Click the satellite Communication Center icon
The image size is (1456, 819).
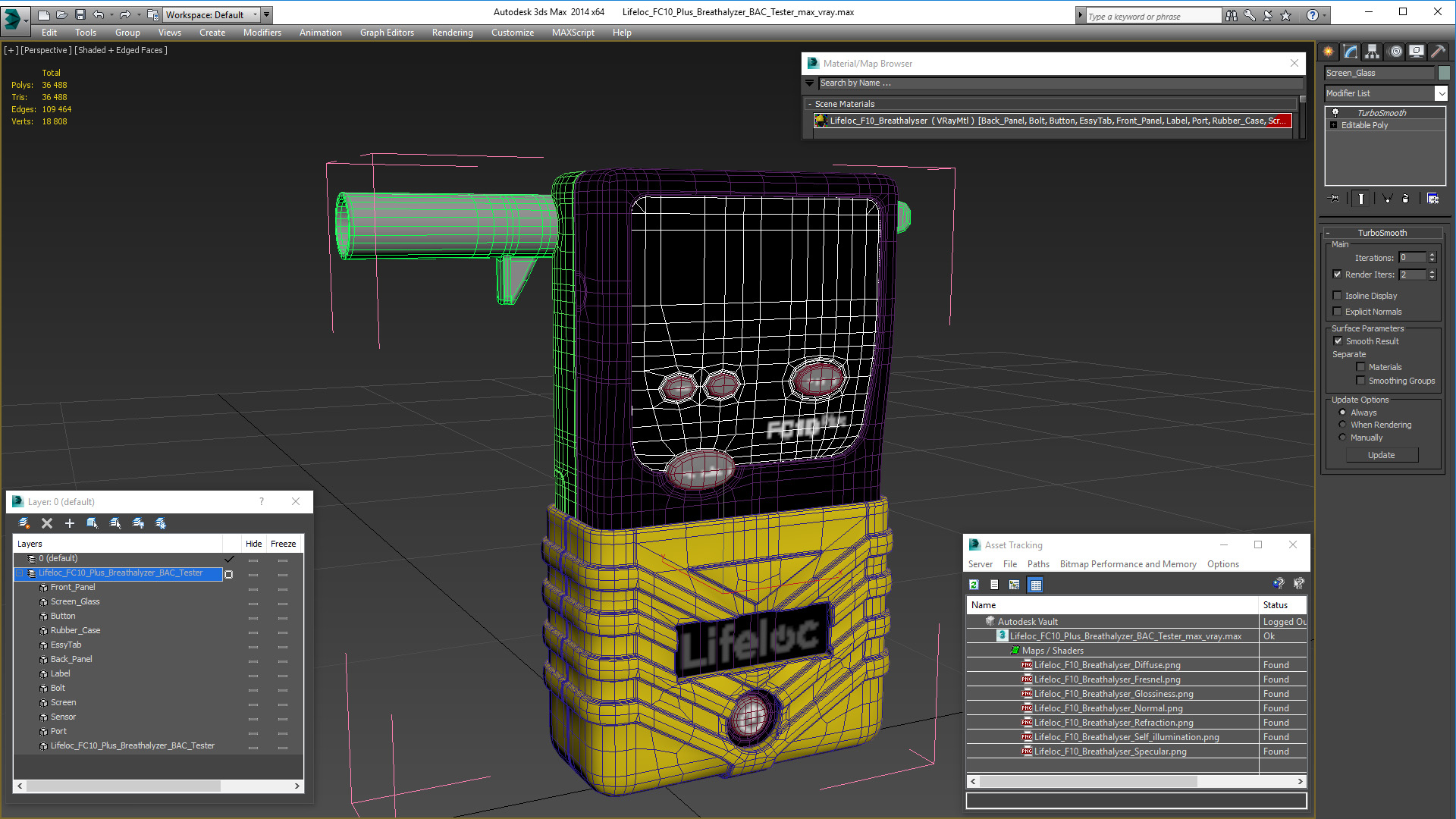[x=1267, y=15]
